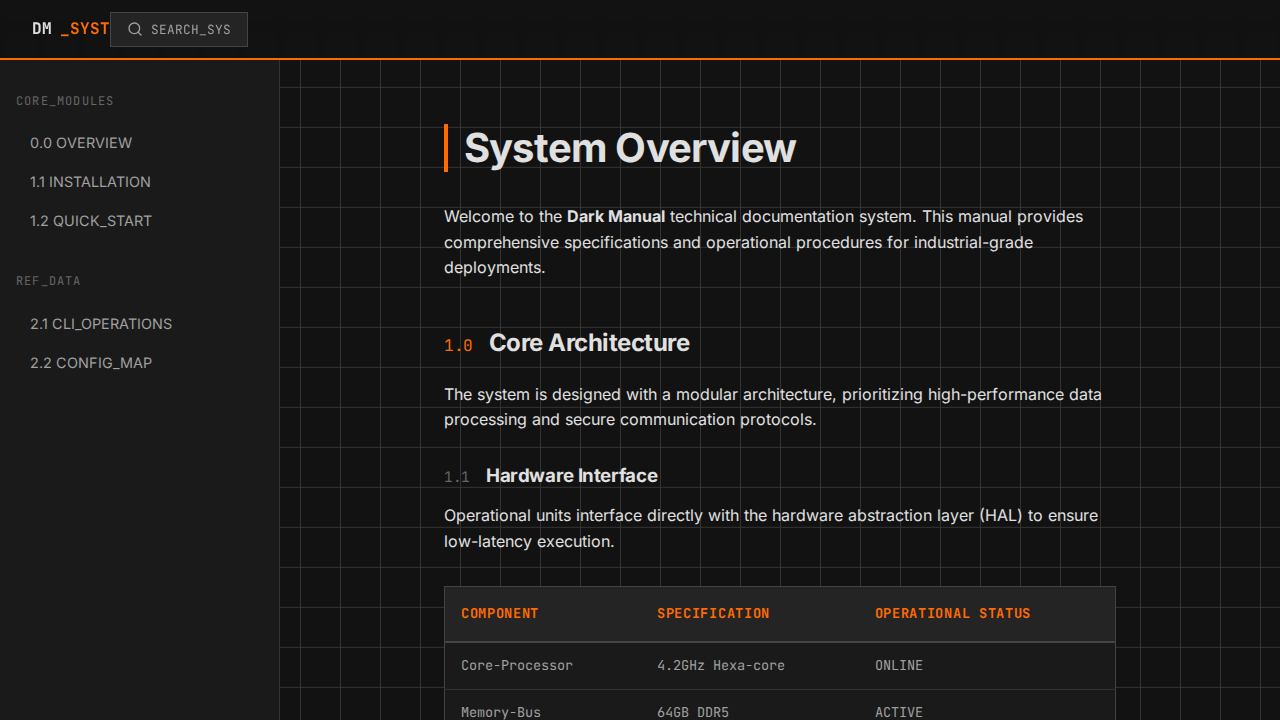The height and width of the screenshot is (720, 1280).
Task: Select the Core Architecture heading
Action: coord(589,343)
